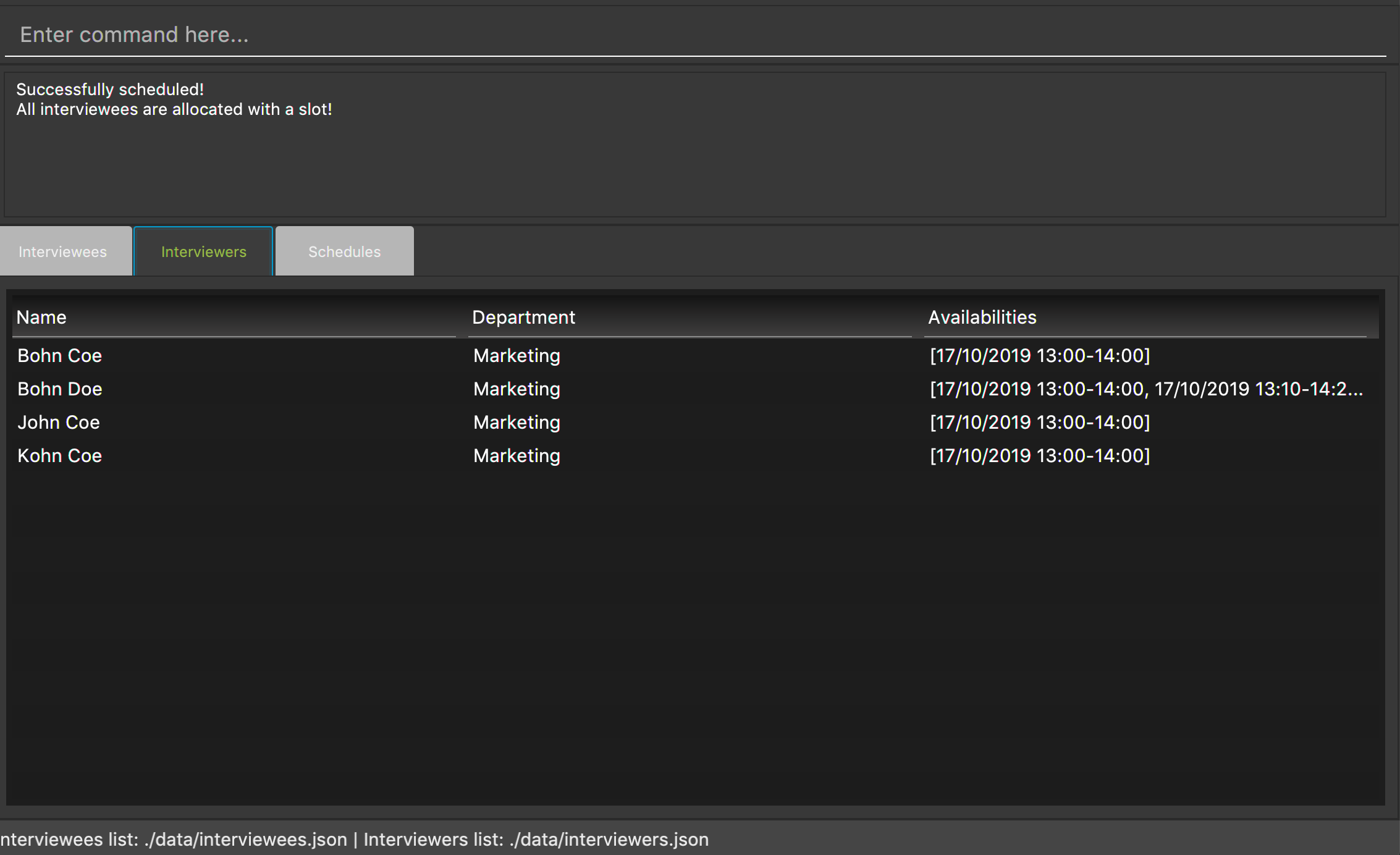1400x855 pixels.
Task: Click the 'Successfully scheduled!' result message
Action: pos(110,90)
